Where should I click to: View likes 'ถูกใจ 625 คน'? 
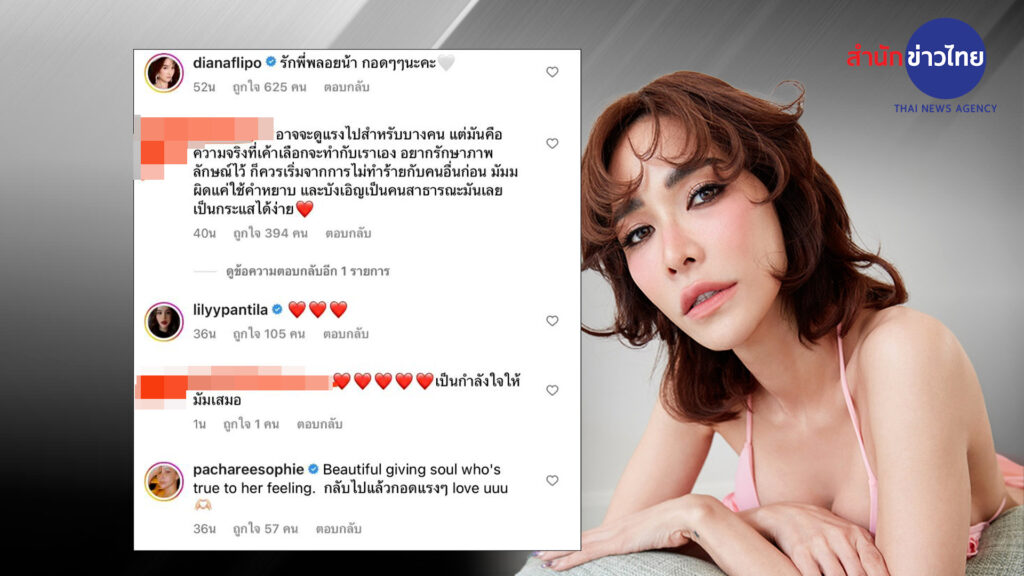point(269,87)
